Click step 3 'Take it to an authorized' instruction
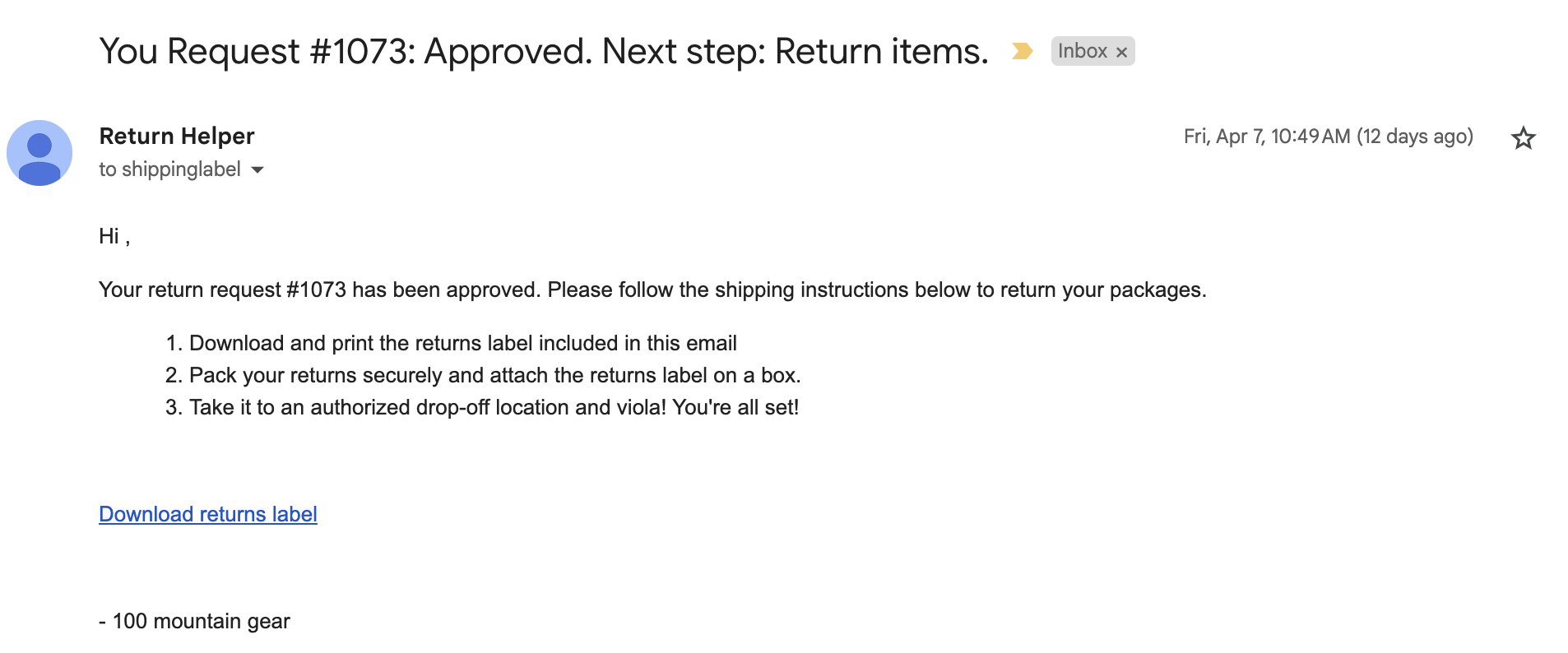 coord(494,408)
